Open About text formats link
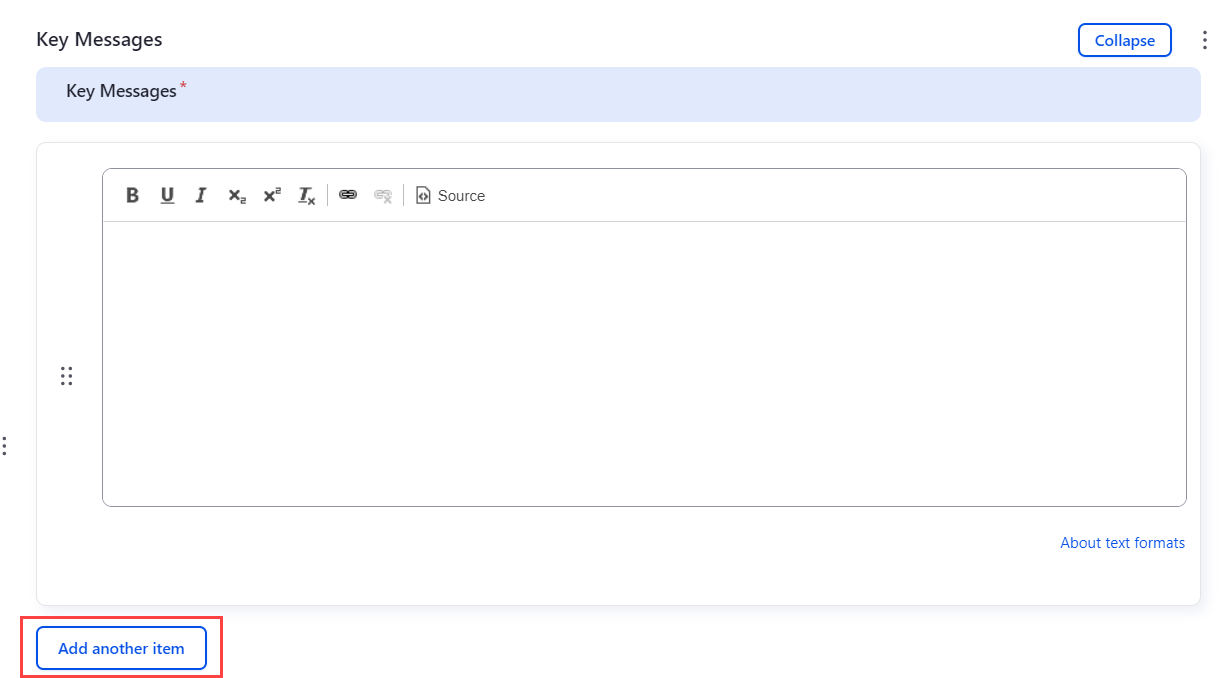 tap(1122, 543)
